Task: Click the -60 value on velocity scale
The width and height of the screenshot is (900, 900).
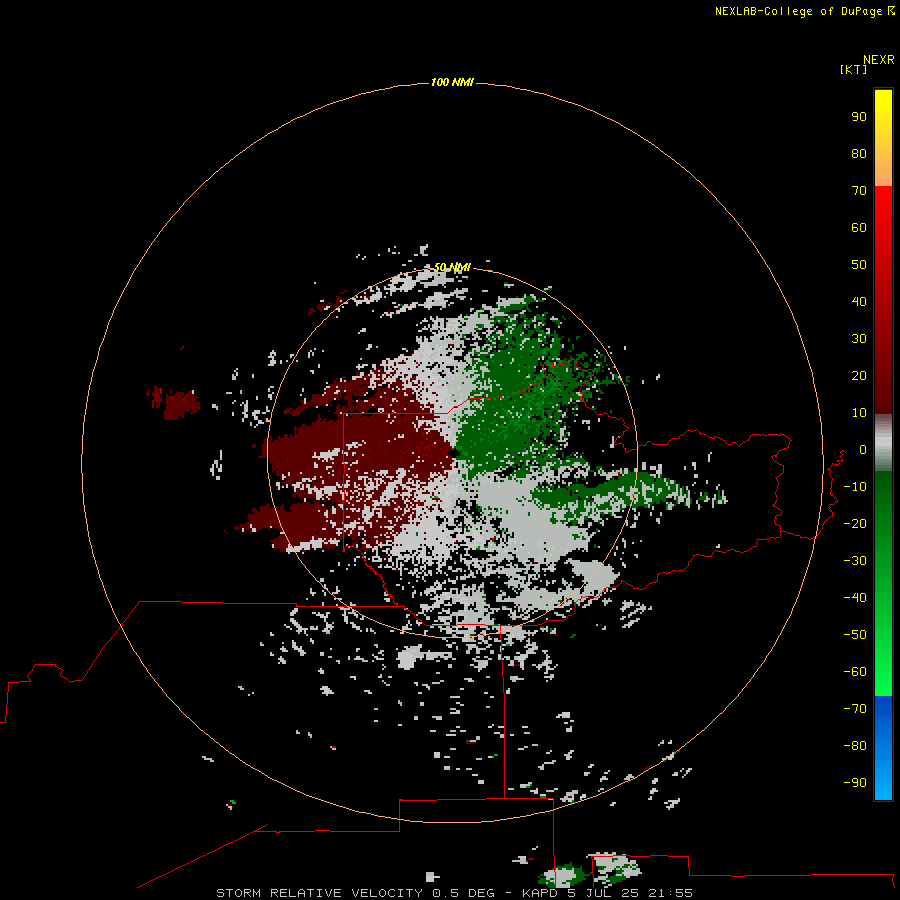Action: click(855, 672)
